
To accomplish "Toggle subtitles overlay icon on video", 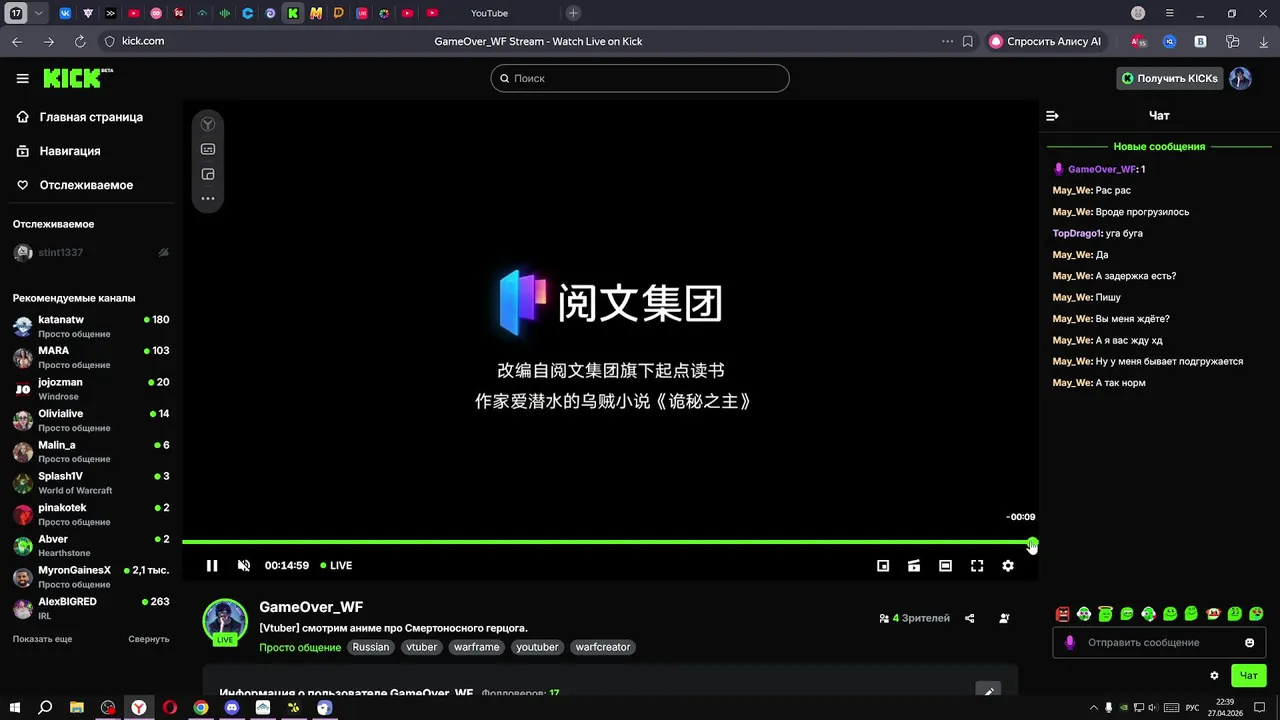I will point(208,149).
